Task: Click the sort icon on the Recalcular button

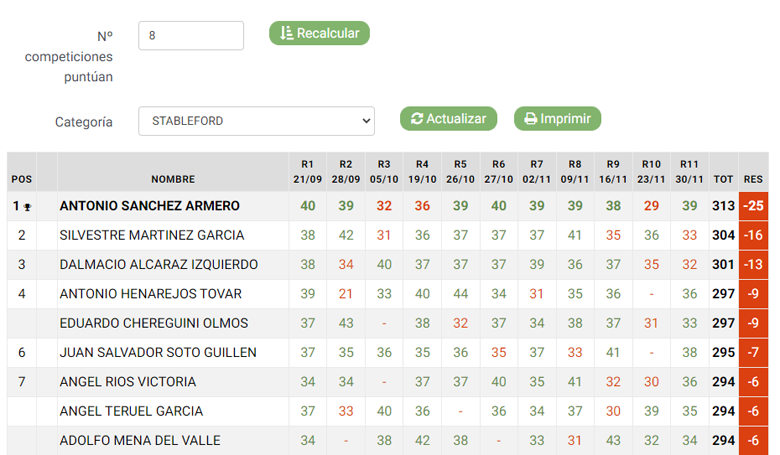Action: [x=286, y=33]
